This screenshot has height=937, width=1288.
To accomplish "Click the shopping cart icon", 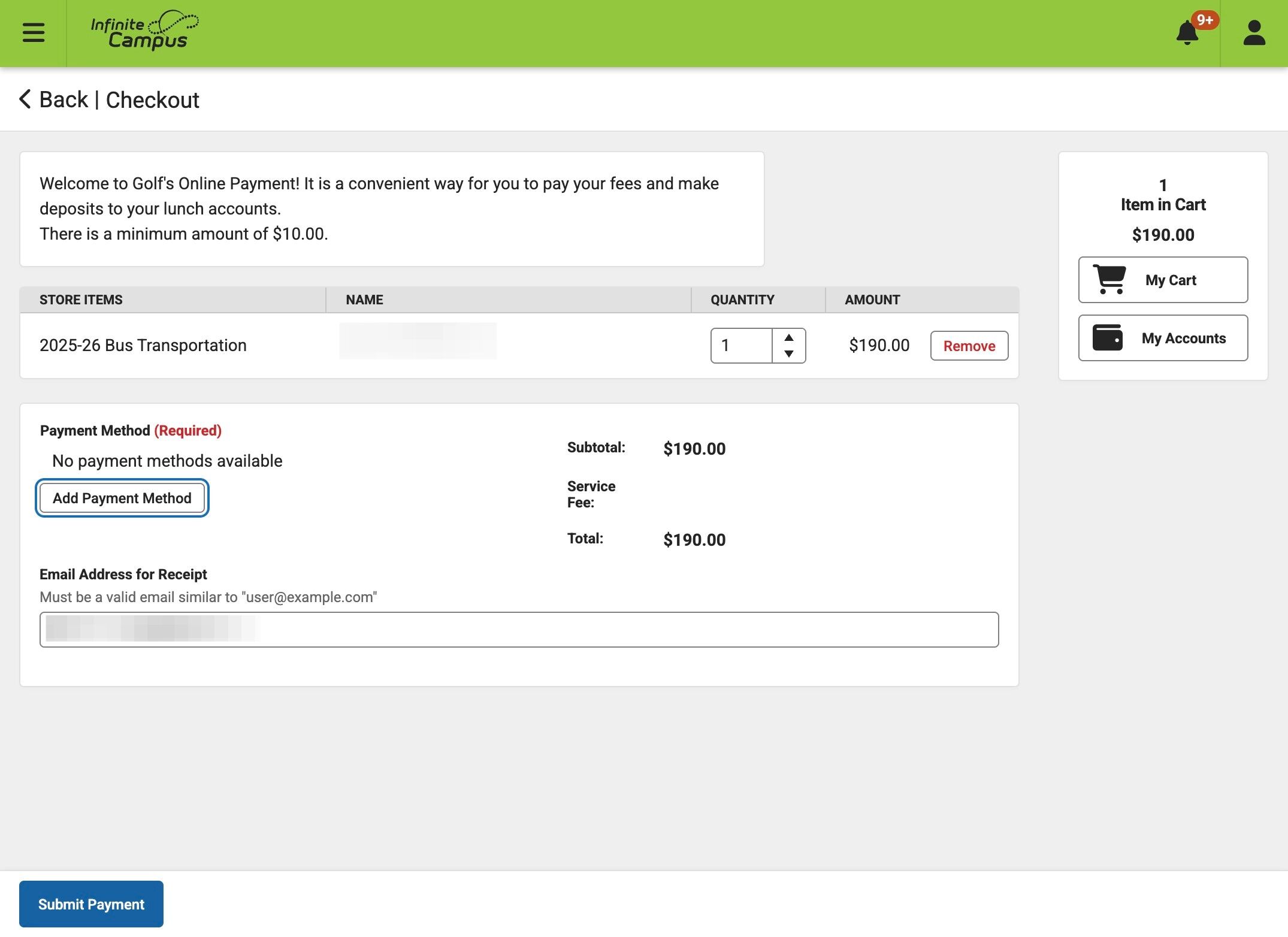I will [x=1109, y=280].
